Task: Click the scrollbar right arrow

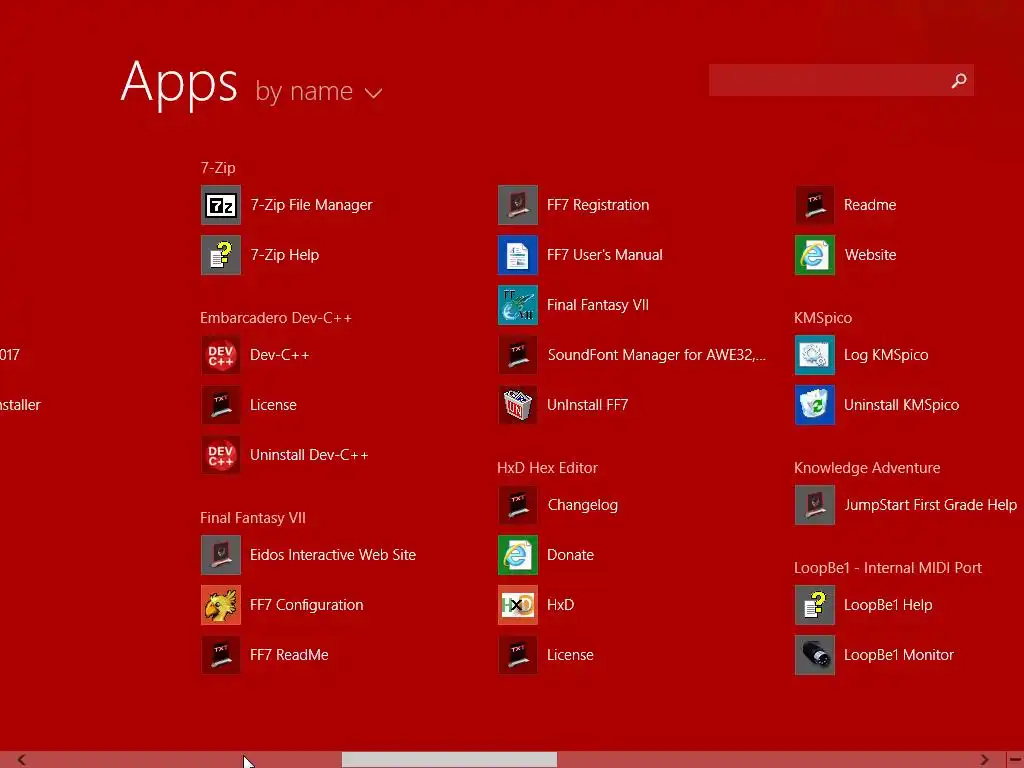Action: pos(985,760)
